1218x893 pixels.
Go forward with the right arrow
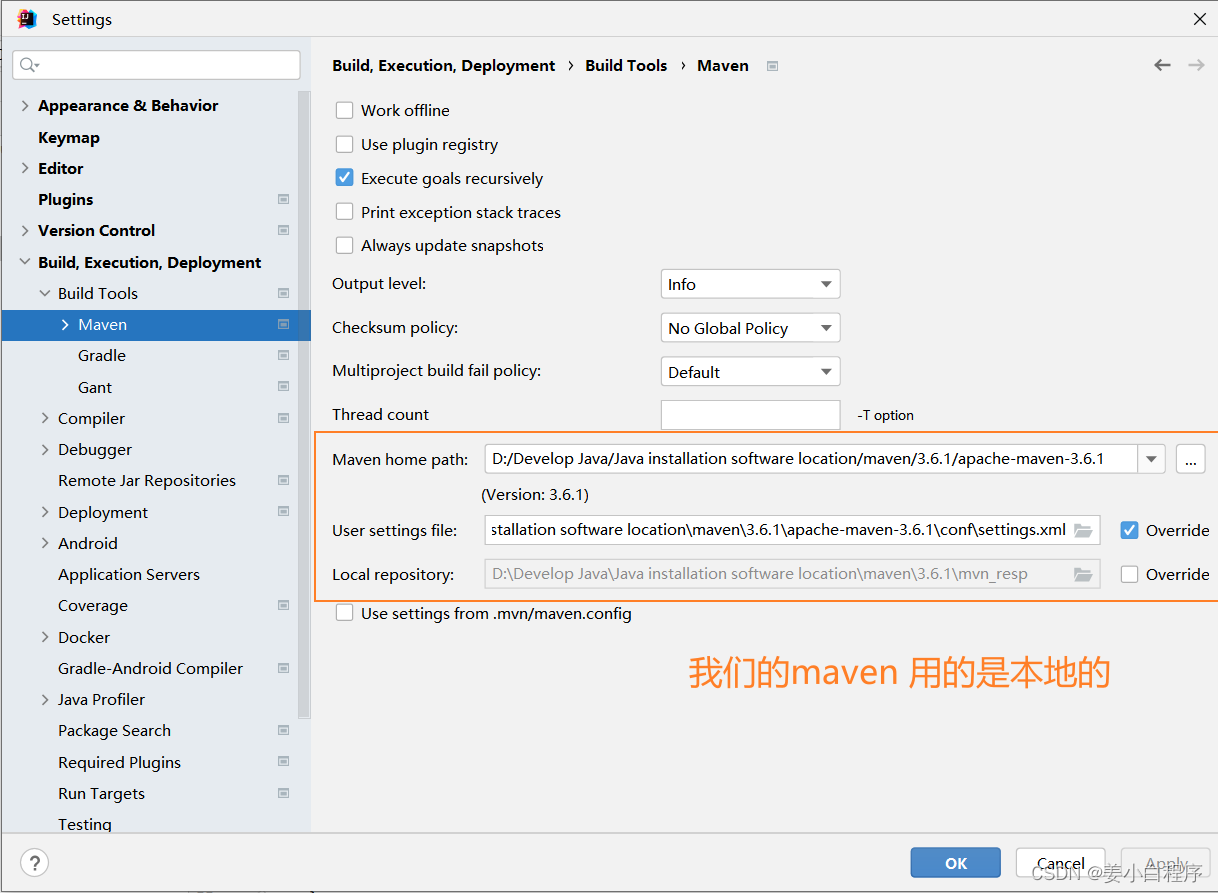point(1196,65)
